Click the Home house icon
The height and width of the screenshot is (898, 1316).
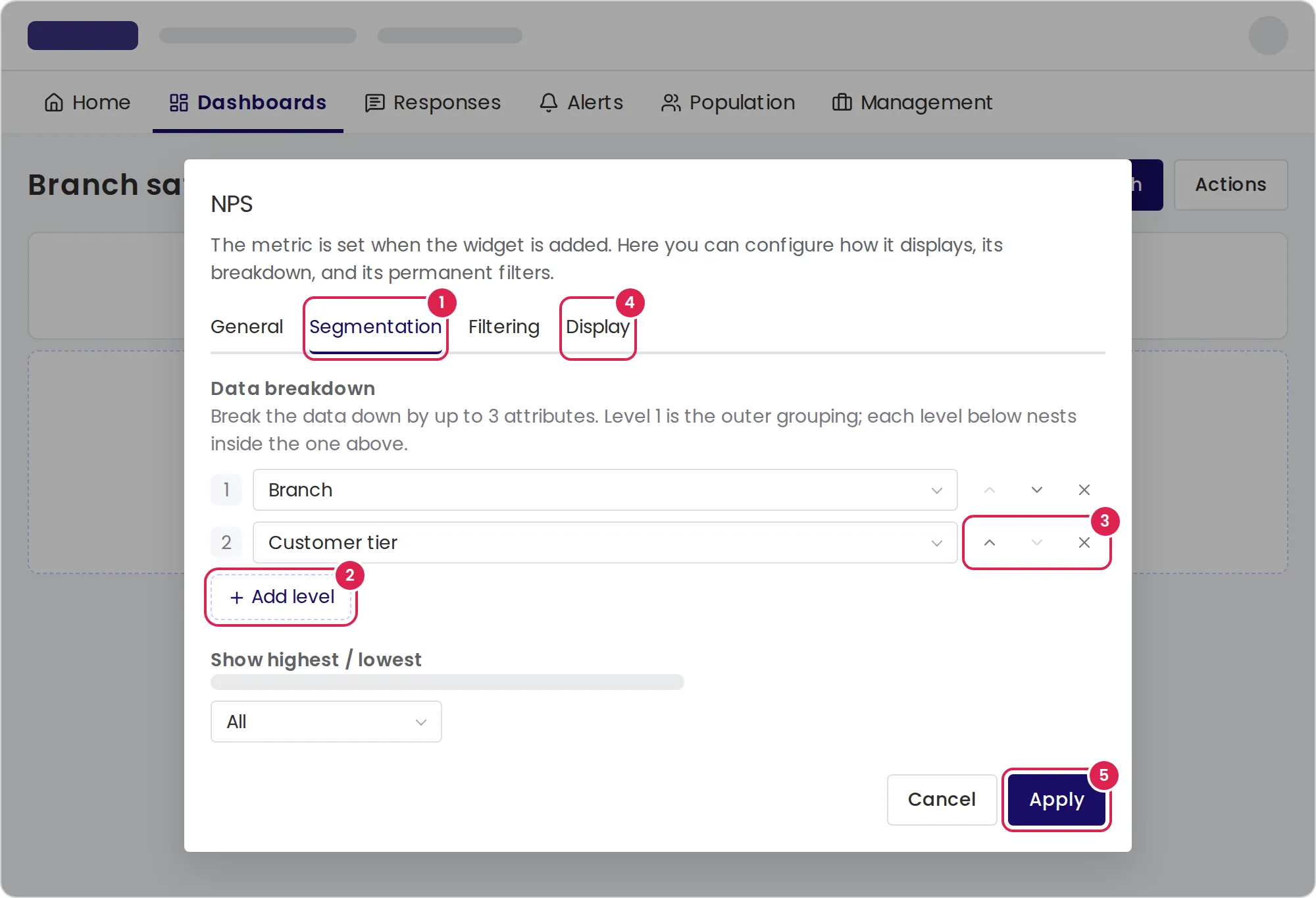click(x=54, y=103)
